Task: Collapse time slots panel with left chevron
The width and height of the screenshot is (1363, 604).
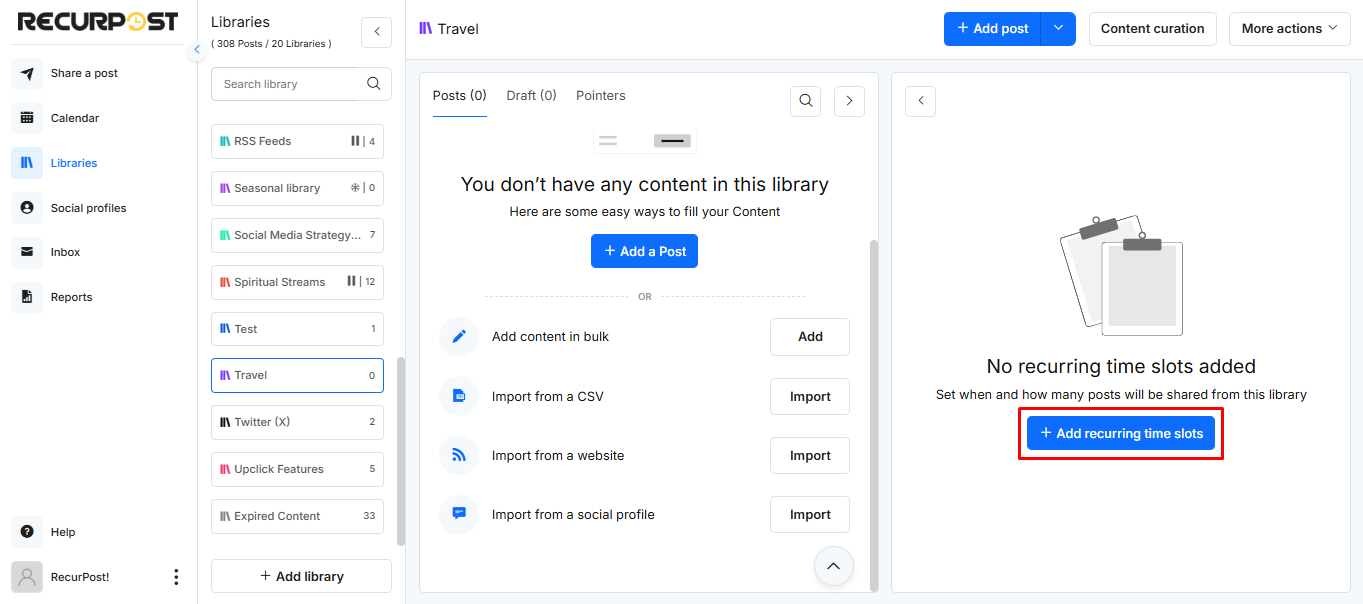Action: 920,101
